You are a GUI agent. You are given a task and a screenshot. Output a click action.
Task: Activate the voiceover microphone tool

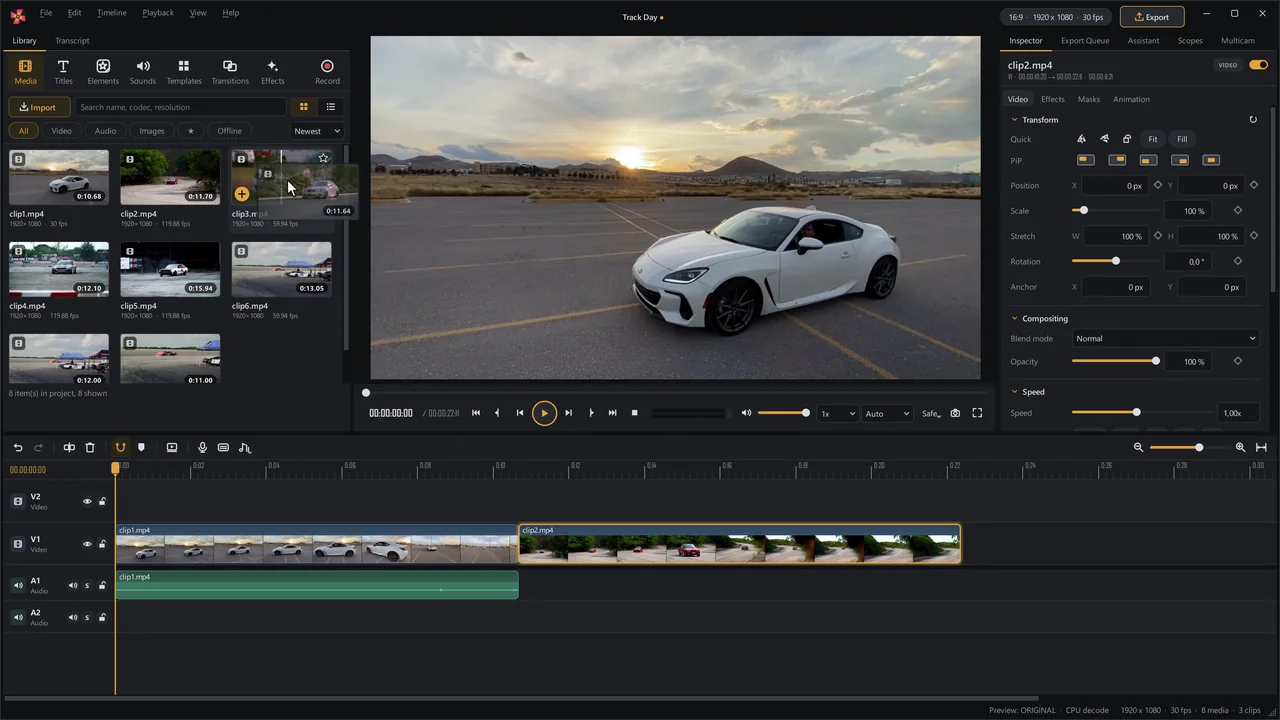pos(202,448)
